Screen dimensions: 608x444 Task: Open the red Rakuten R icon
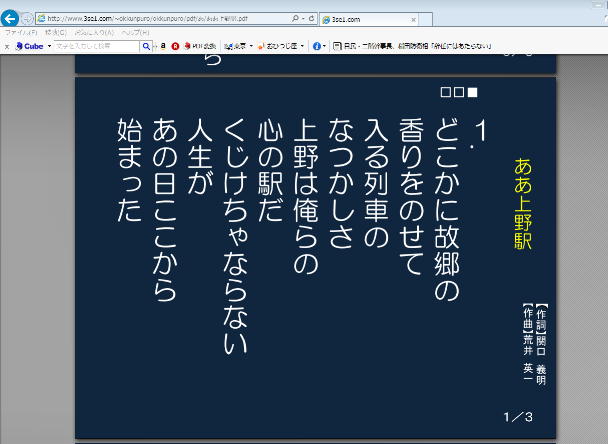(x=175, y=46)
